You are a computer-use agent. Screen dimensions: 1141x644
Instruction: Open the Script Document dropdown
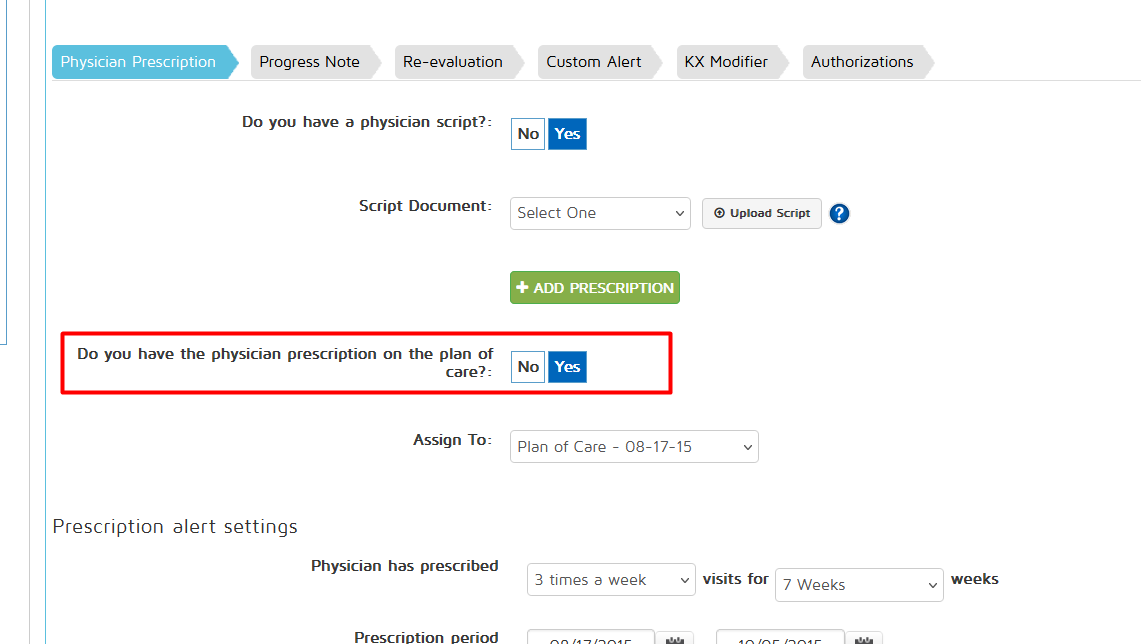[x=600, y=213]
